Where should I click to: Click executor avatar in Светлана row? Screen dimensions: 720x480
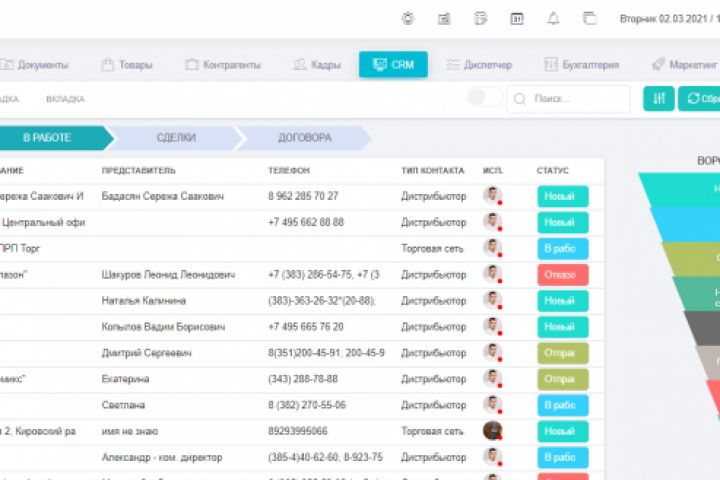click(x=493, y=405)
